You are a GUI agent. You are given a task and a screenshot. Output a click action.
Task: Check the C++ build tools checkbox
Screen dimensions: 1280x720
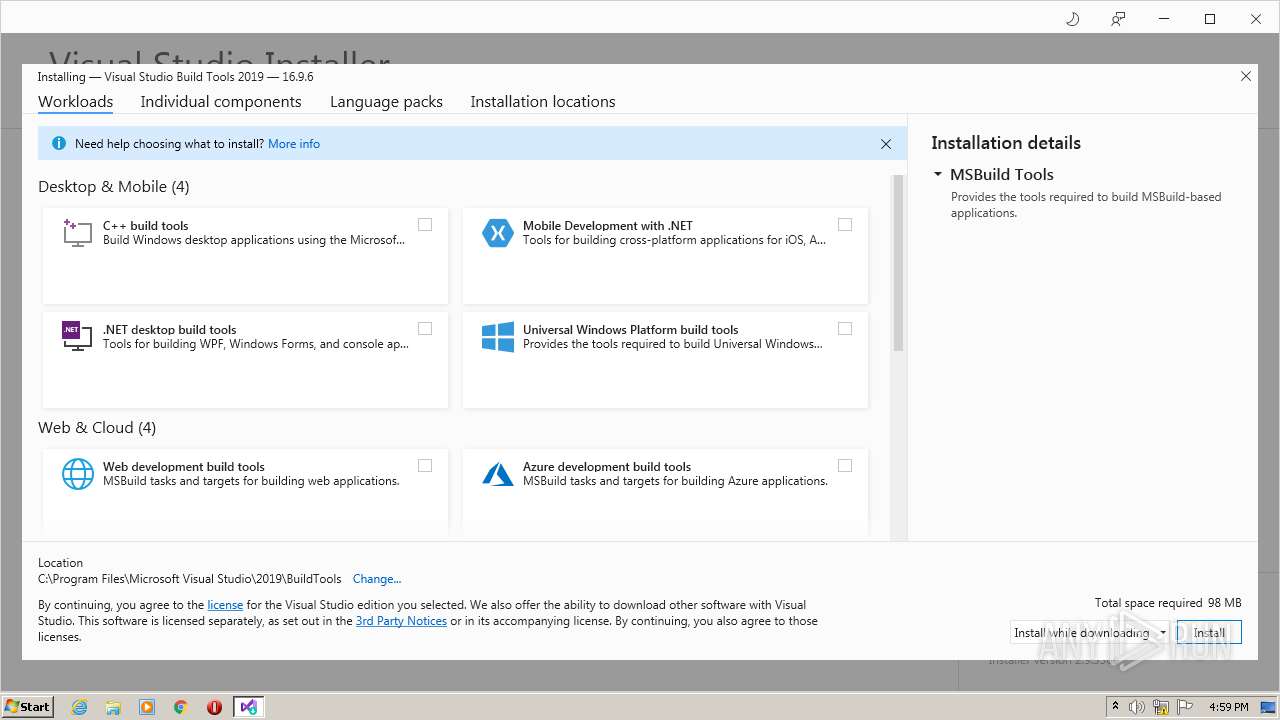pyautogui.click(x=425, y=224)
